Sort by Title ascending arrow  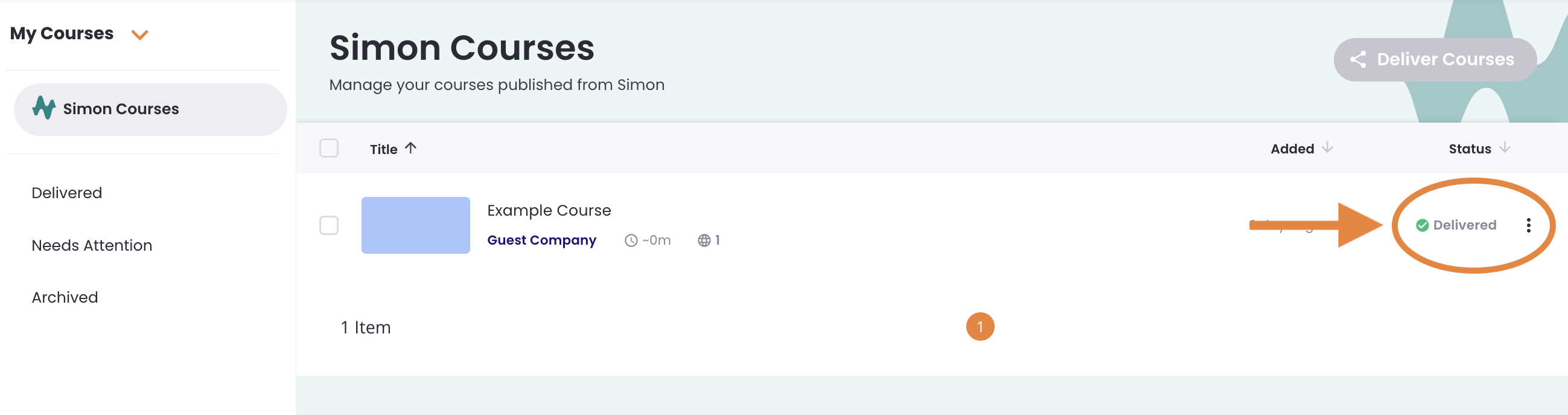point(411,148)
